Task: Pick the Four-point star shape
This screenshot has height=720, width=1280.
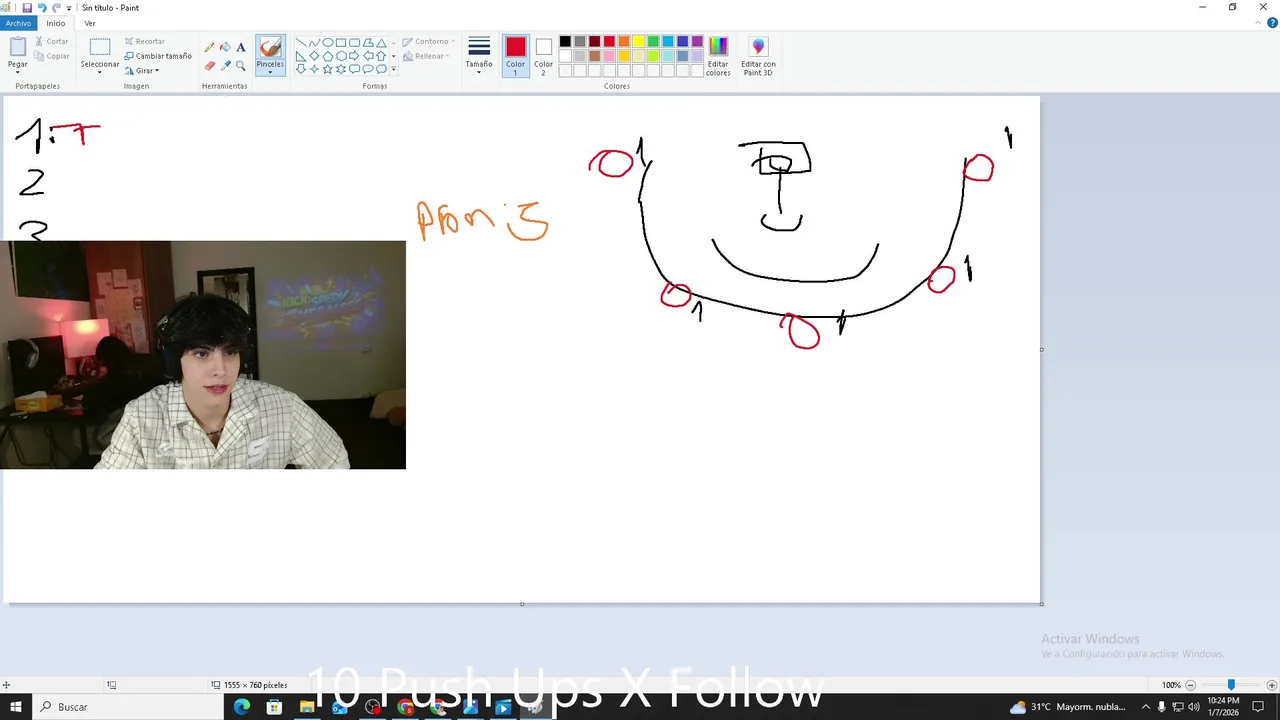Action: (314, 69)
